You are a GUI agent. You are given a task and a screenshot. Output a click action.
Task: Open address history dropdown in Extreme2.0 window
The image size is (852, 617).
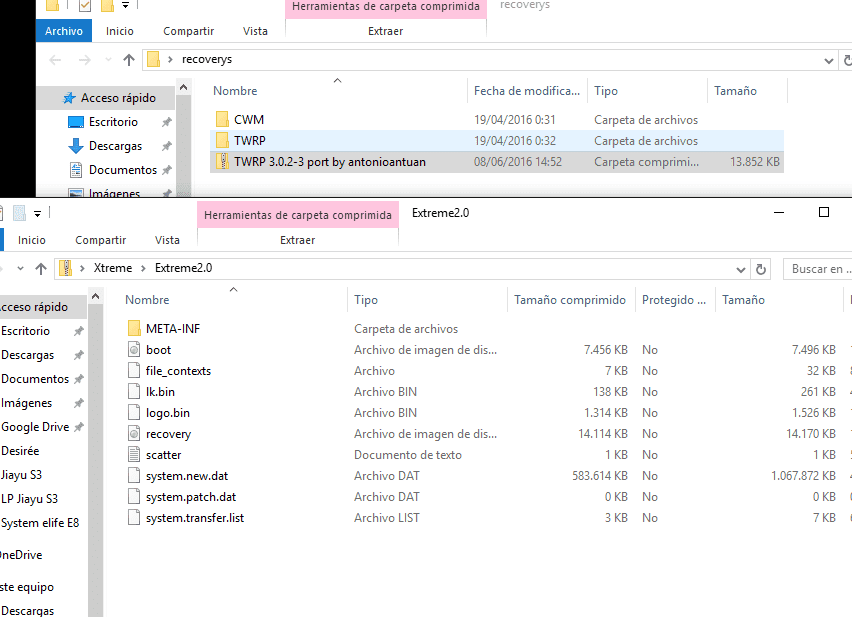pos(741,269)
